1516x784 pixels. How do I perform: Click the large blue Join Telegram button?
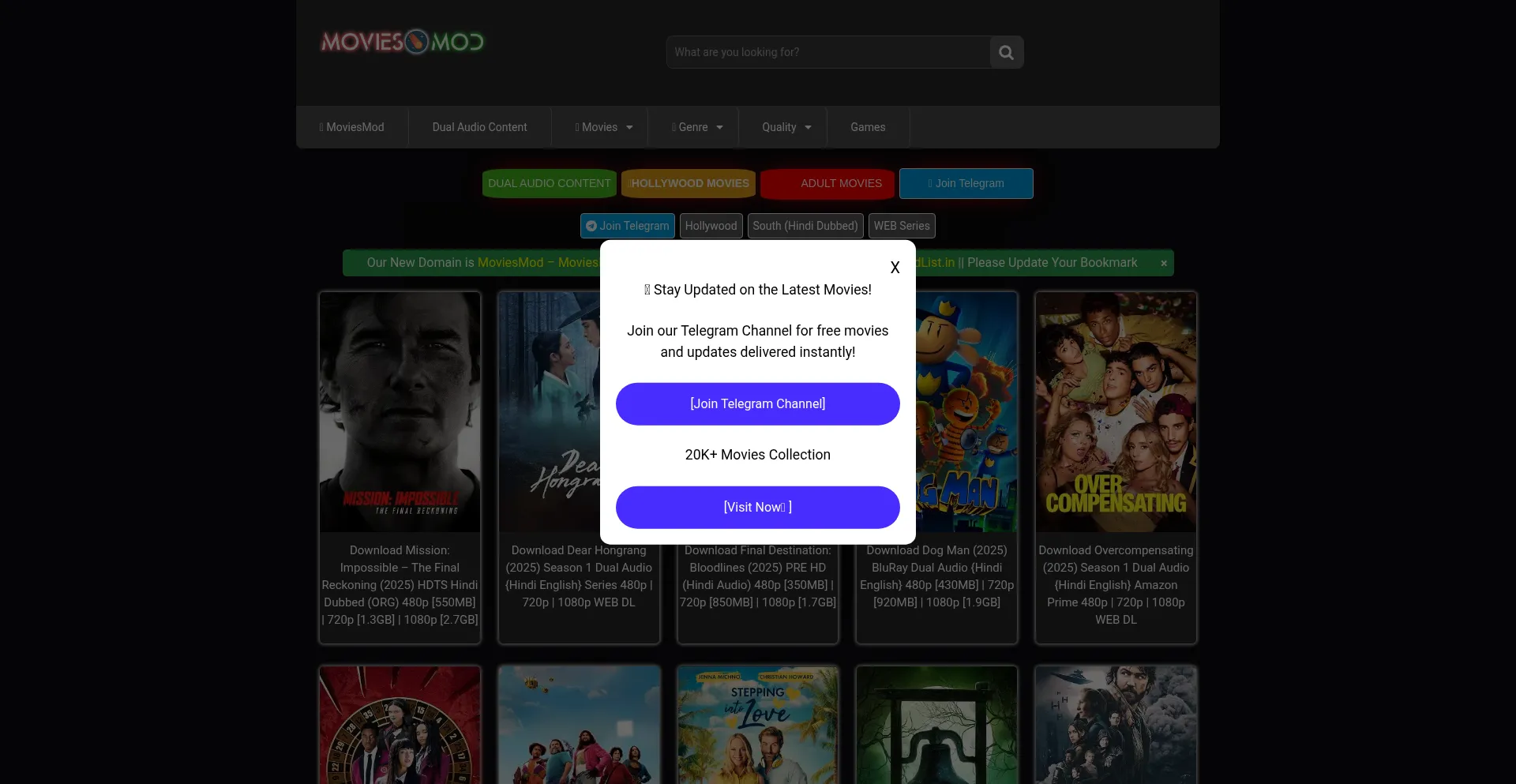966,183
